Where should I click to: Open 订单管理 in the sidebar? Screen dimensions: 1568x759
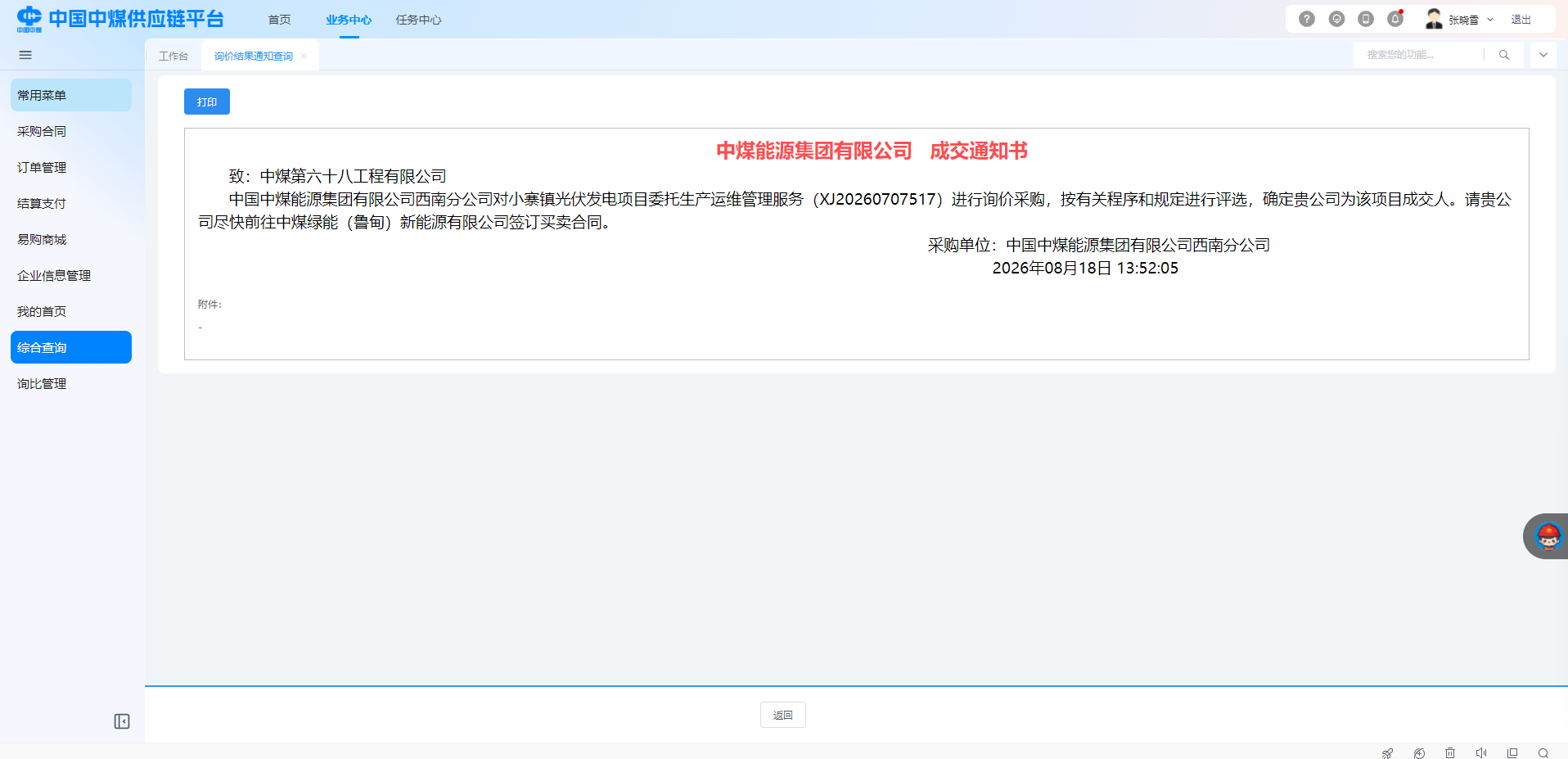[71, 167]
